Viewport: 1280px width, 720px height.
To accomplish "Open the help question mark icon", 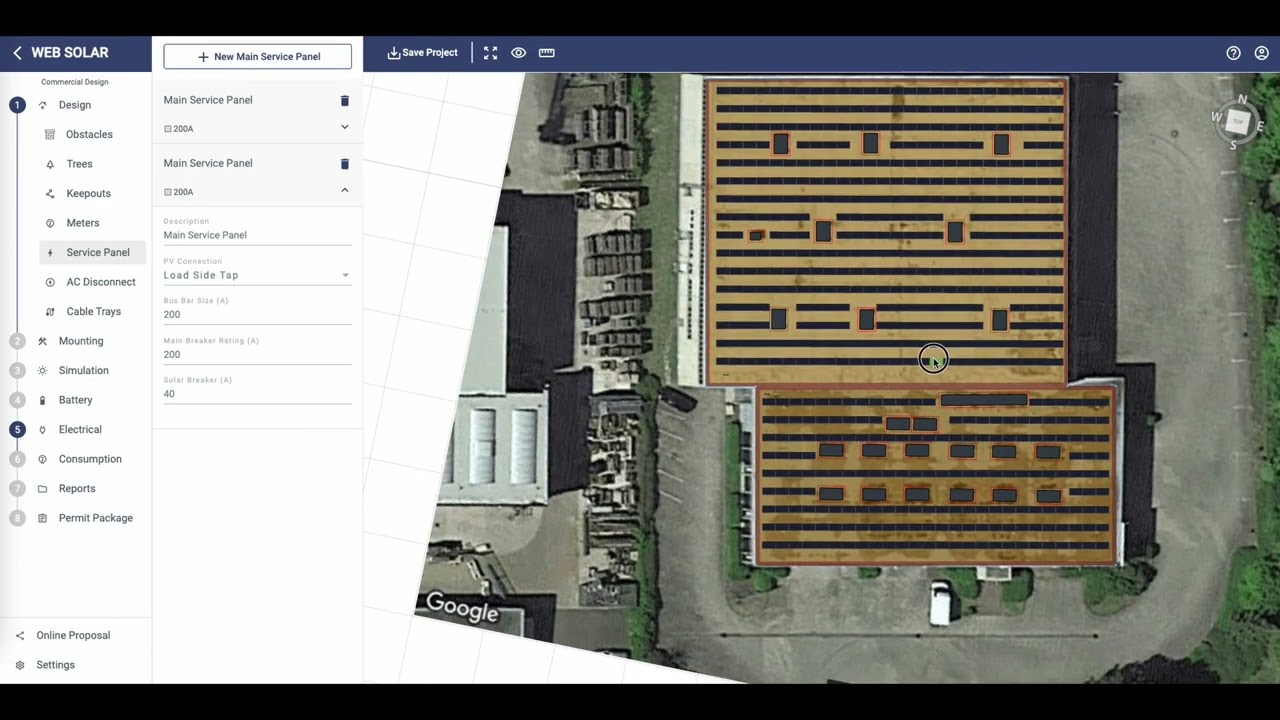I will coord(1233,53).
